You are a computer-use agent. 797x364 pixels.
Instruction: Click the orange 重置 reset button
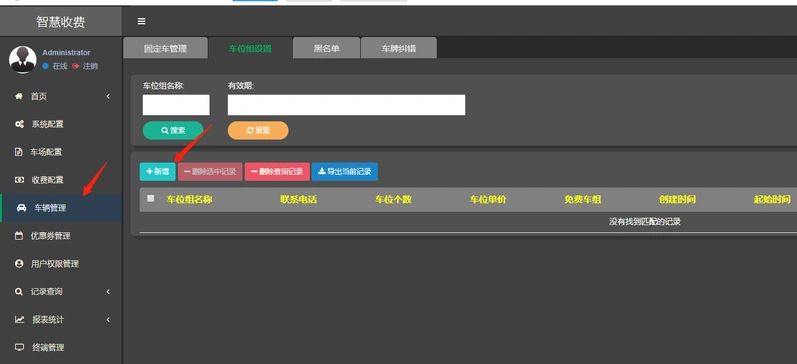point(258,131)
